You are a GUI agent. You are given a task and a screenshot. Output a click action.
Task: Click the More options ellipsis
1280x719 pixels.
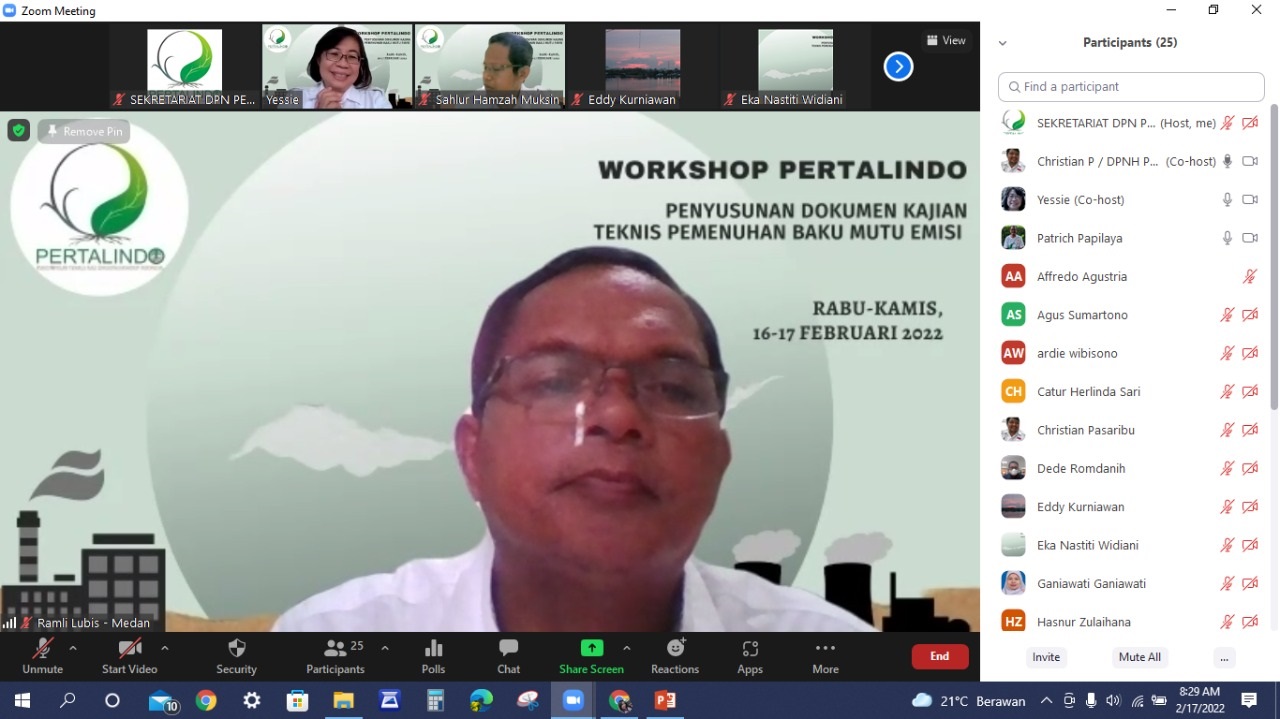tap(825, 656)
